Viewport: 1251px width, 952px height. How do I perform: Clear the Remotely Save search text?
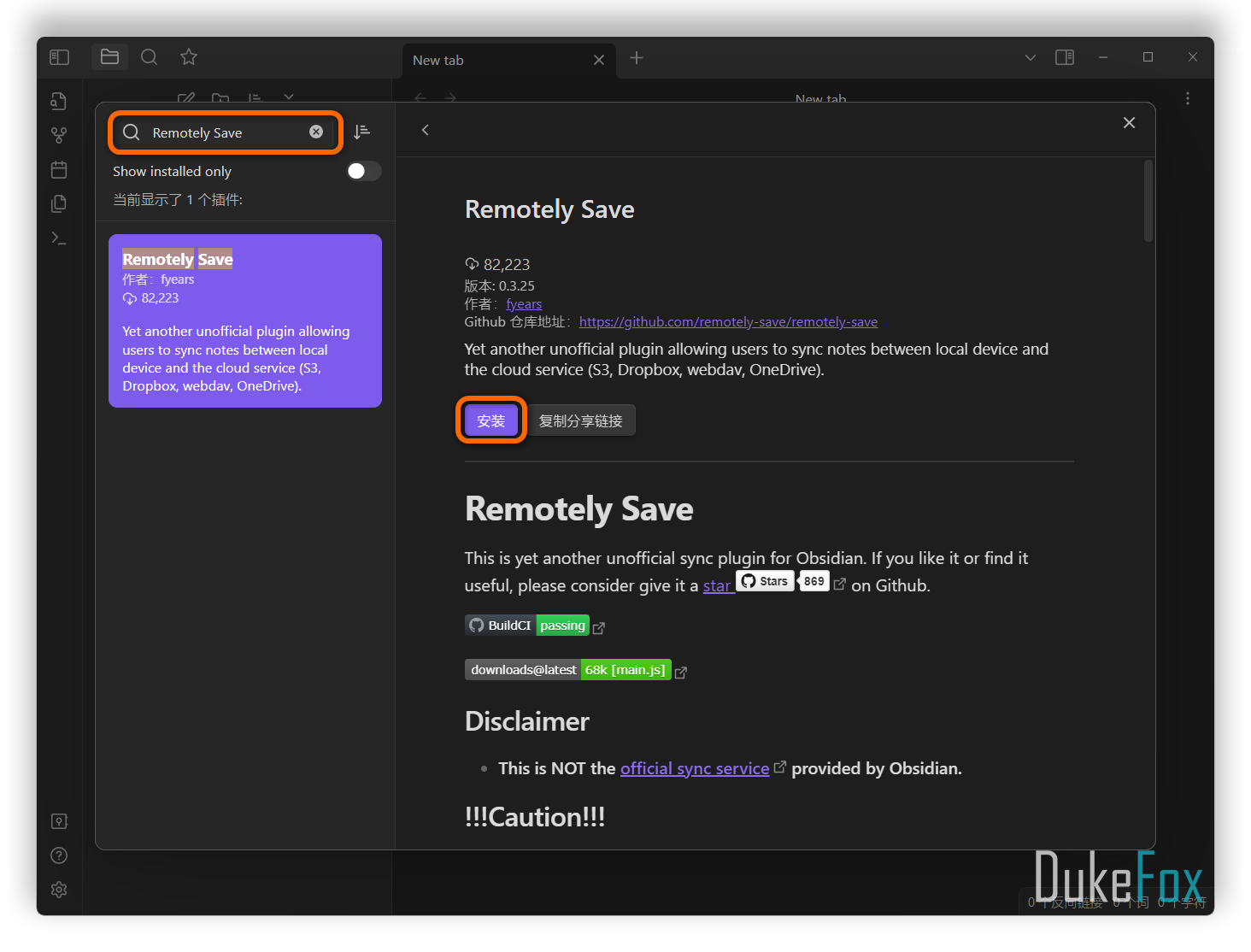[316, 132]
